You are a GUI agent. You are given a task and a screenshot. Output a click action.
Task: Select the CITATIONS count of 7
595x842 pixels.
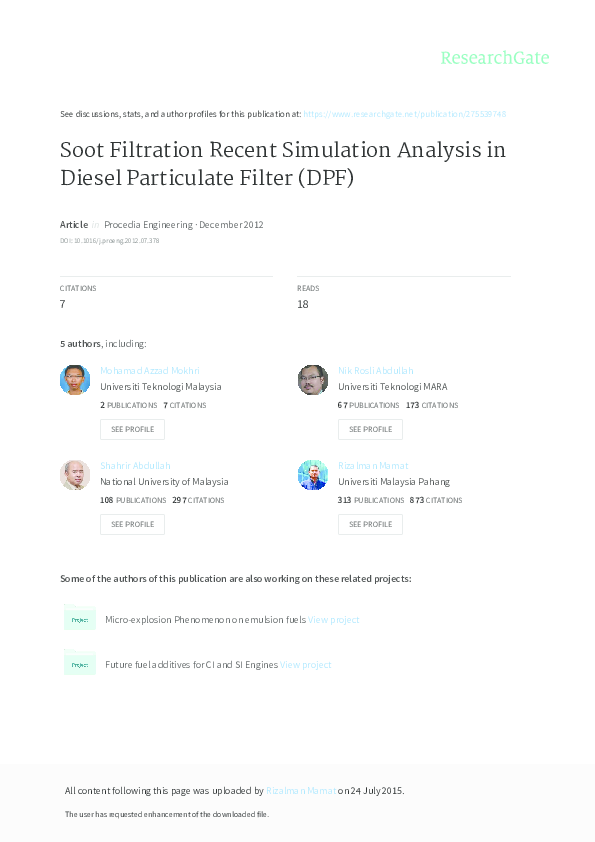tap(63, 304)
